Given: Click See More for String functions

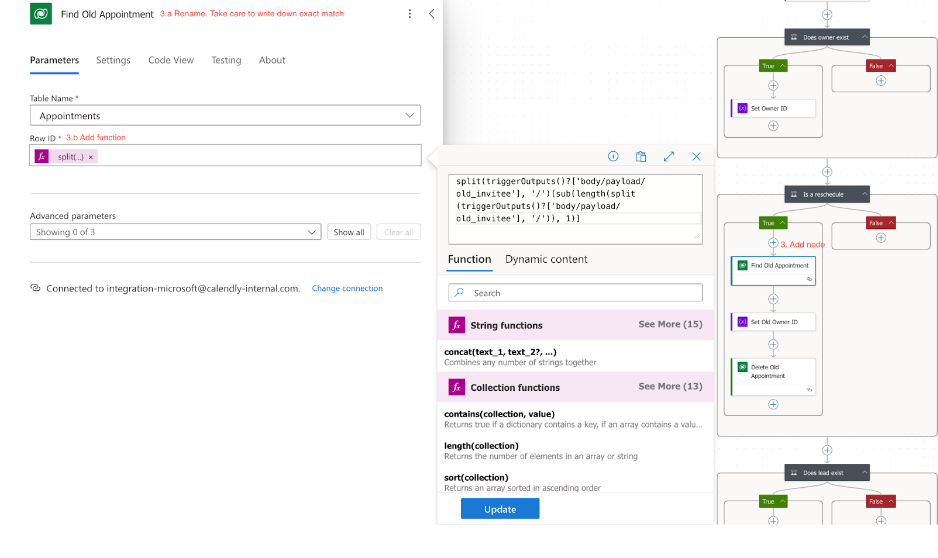Looking at the screenshot, I should (x=670, y=325).
